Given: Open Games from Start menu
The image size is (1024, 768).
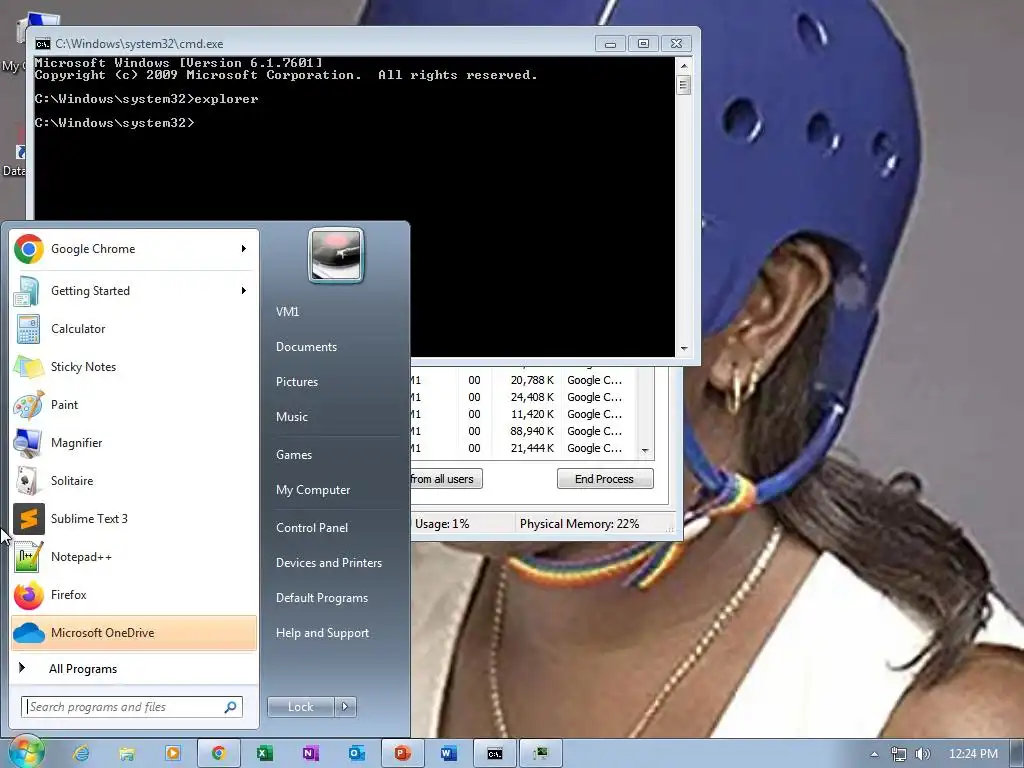Looking at the screenshot, I should click(x=294, y=455).
